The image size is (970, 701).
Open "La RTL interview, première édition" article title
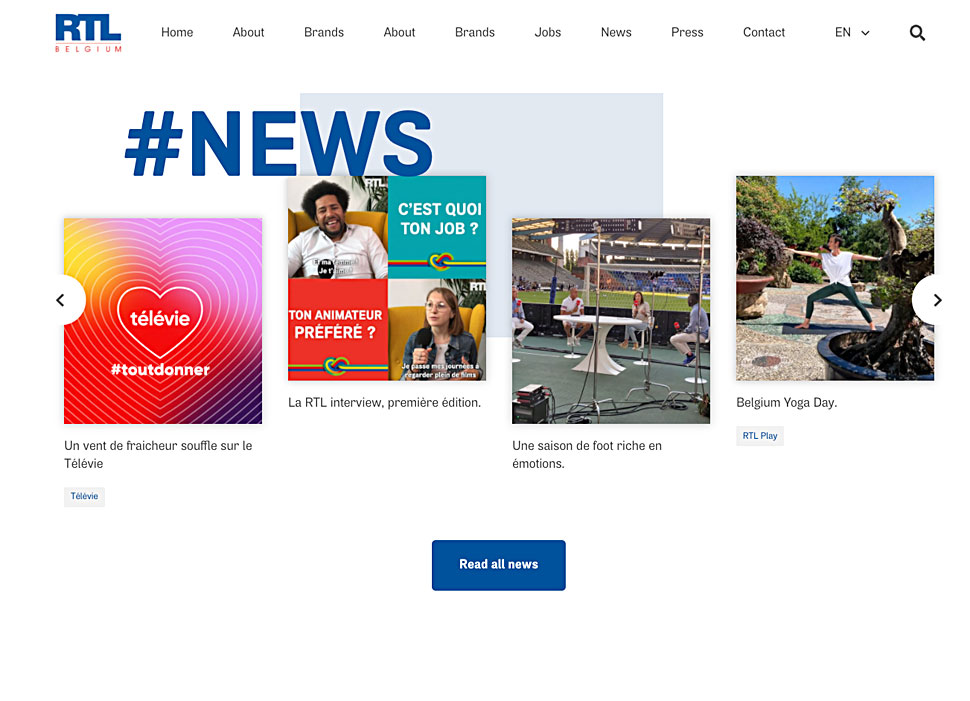(384, 403)
